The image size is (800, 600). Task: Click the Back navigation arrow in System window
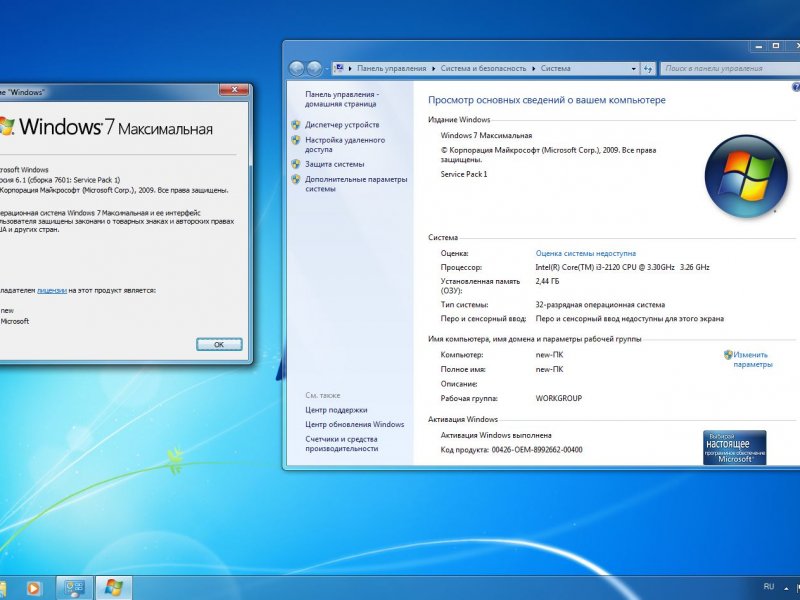(296, 68)
